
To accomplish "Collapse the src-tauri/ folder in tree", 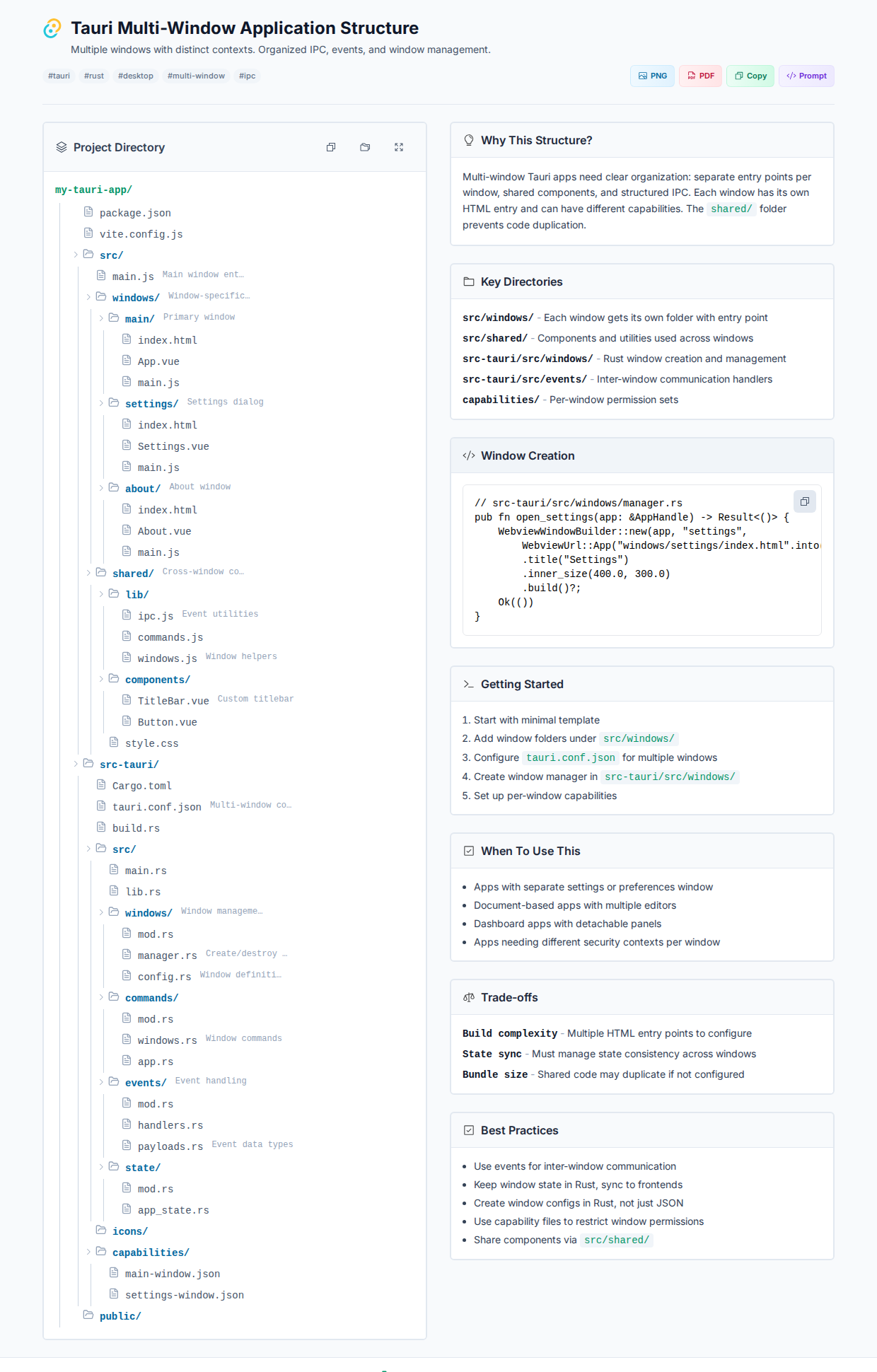I will click(x=76, y=764).
